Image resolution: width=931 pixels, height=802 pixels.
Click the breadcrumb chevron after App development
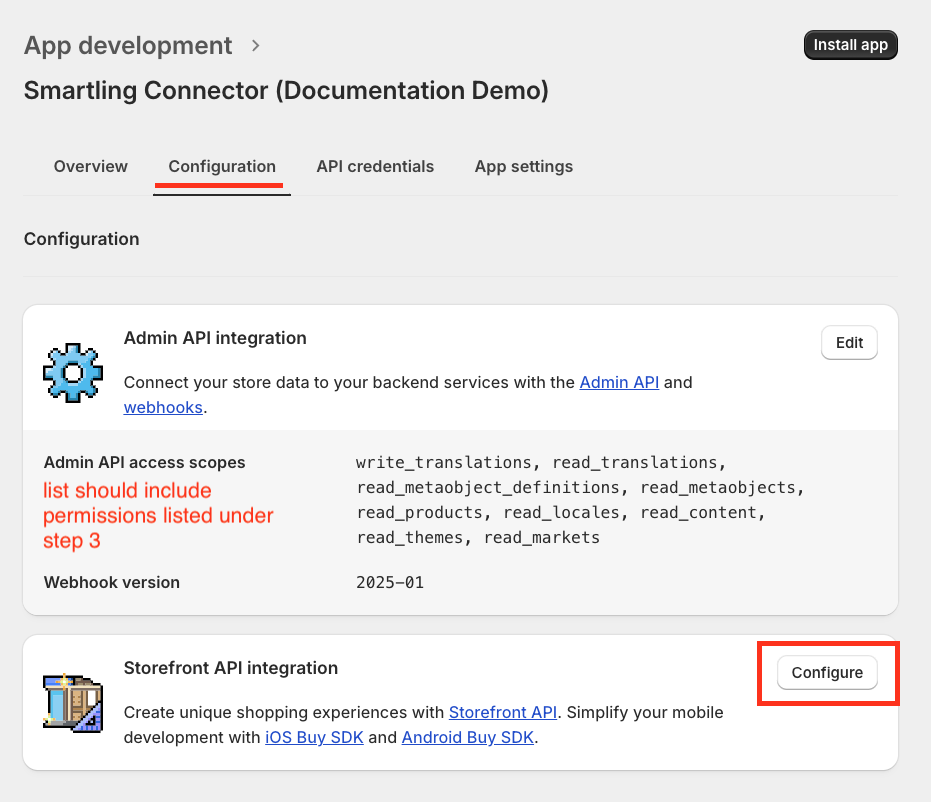click(255, 46)
